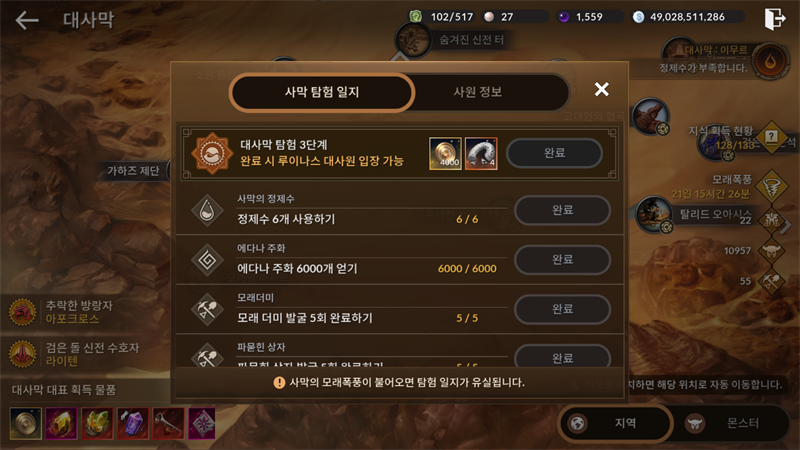This screenshot has width=800, height=450.
Task: Click the horn reward item icon
Action: tap(481, 153)
